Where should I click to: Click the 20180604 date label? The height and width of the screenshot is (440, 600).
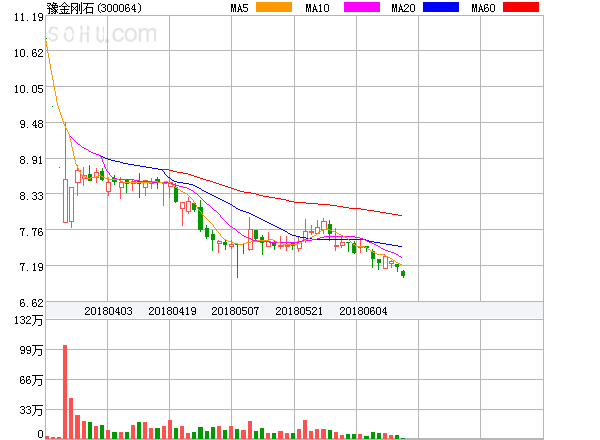(363, 311)
